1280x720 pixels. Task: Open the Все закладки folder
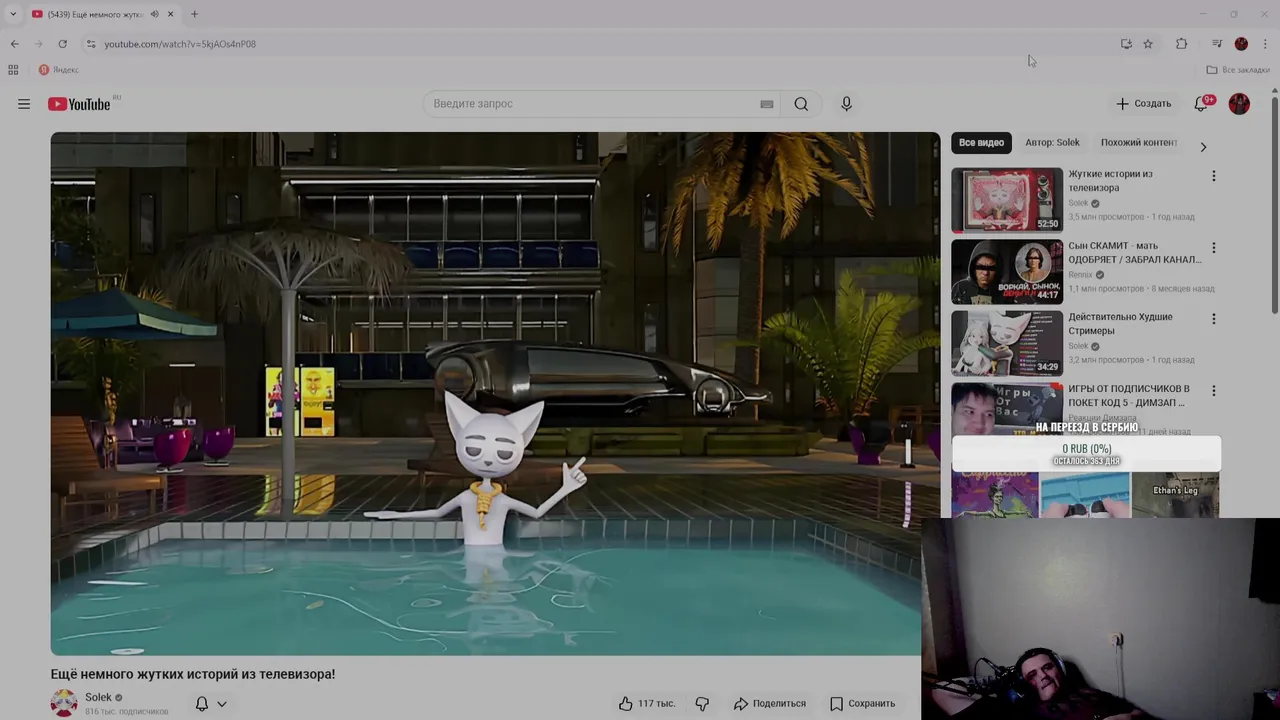1238,70
